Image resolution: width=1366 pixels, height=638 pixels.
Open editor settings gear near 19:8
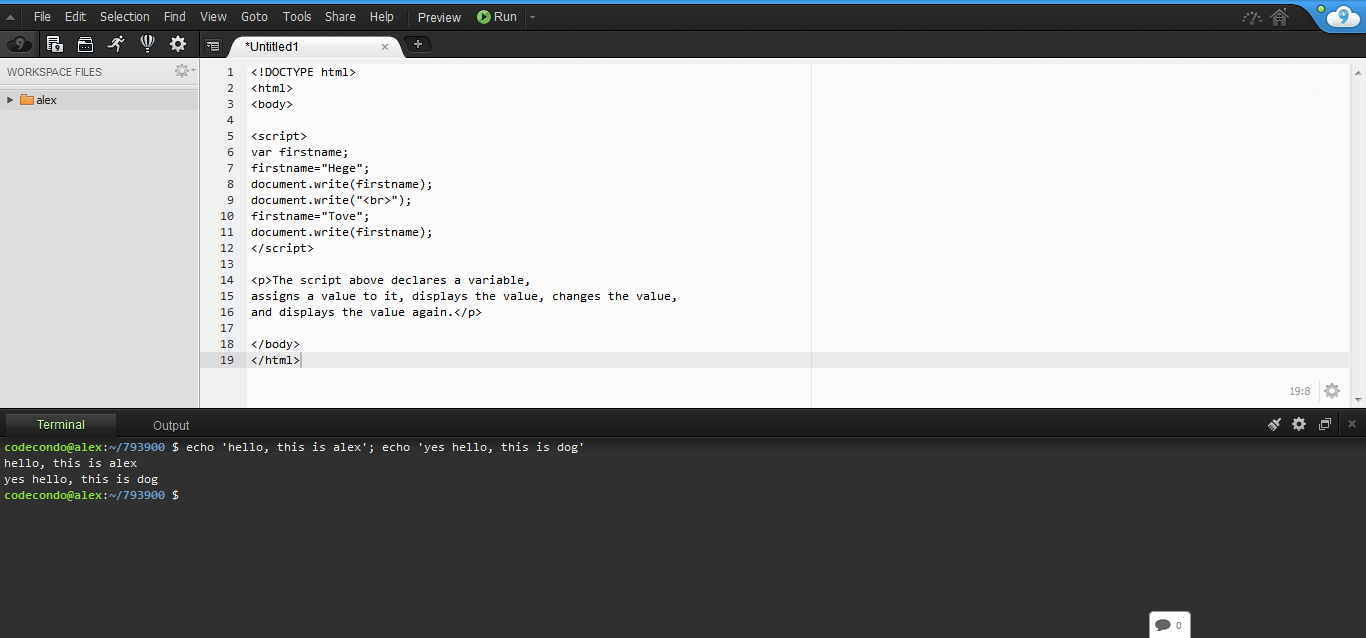1332,391
